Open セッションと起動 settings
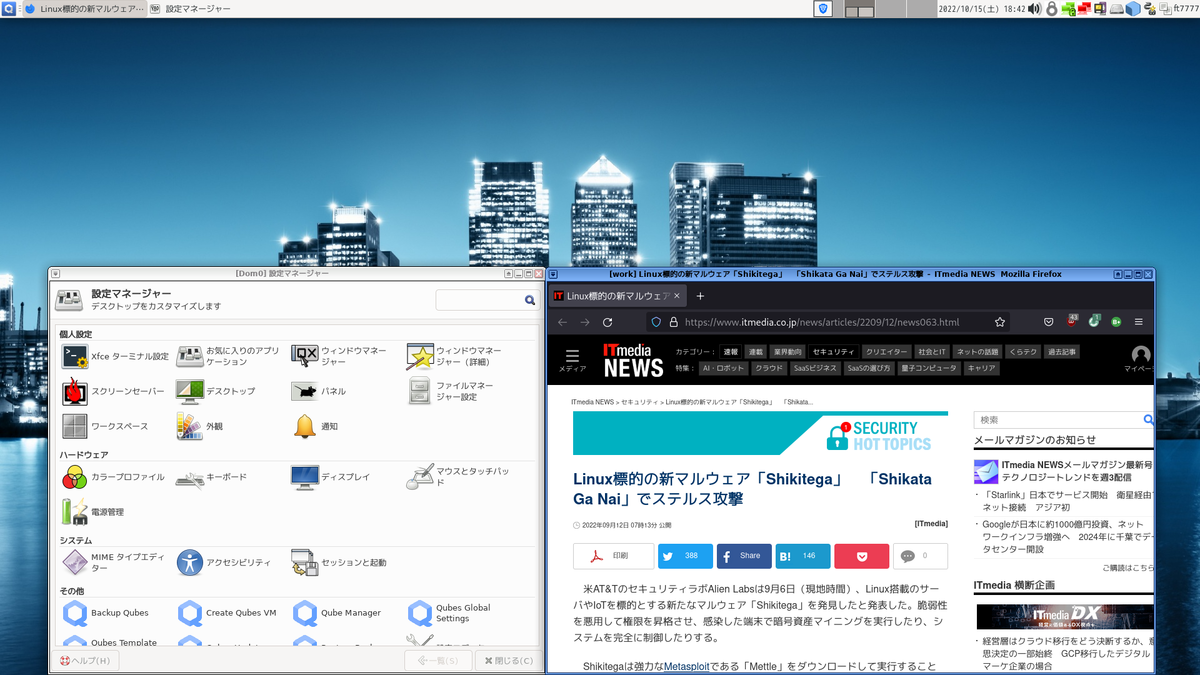The image size is (1200, 675). click(340, 563)
